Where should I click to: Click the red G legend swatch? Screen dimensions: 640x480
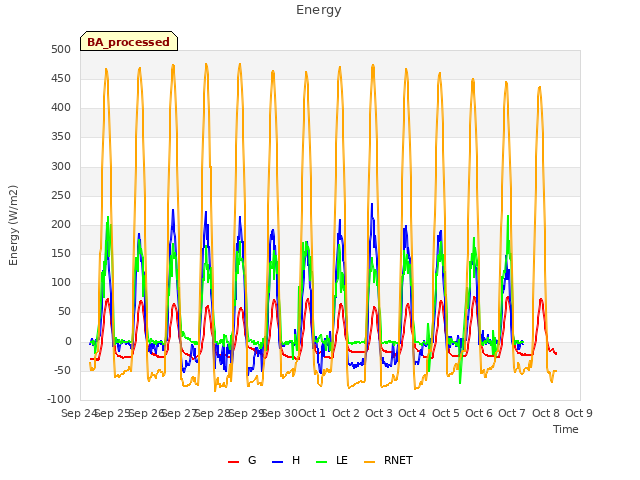click(233, 462)
